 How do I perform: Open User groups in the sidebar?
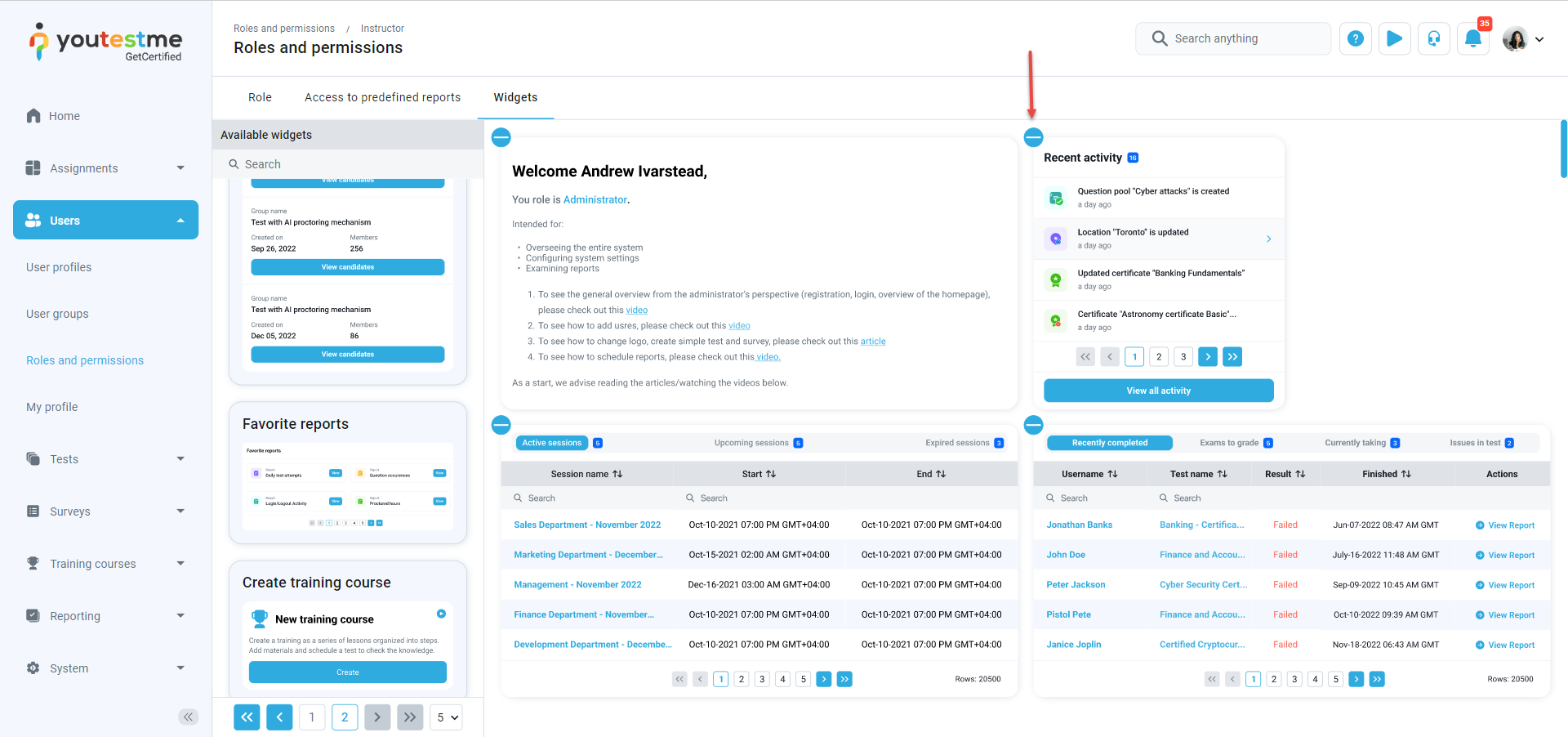(57, 314)
